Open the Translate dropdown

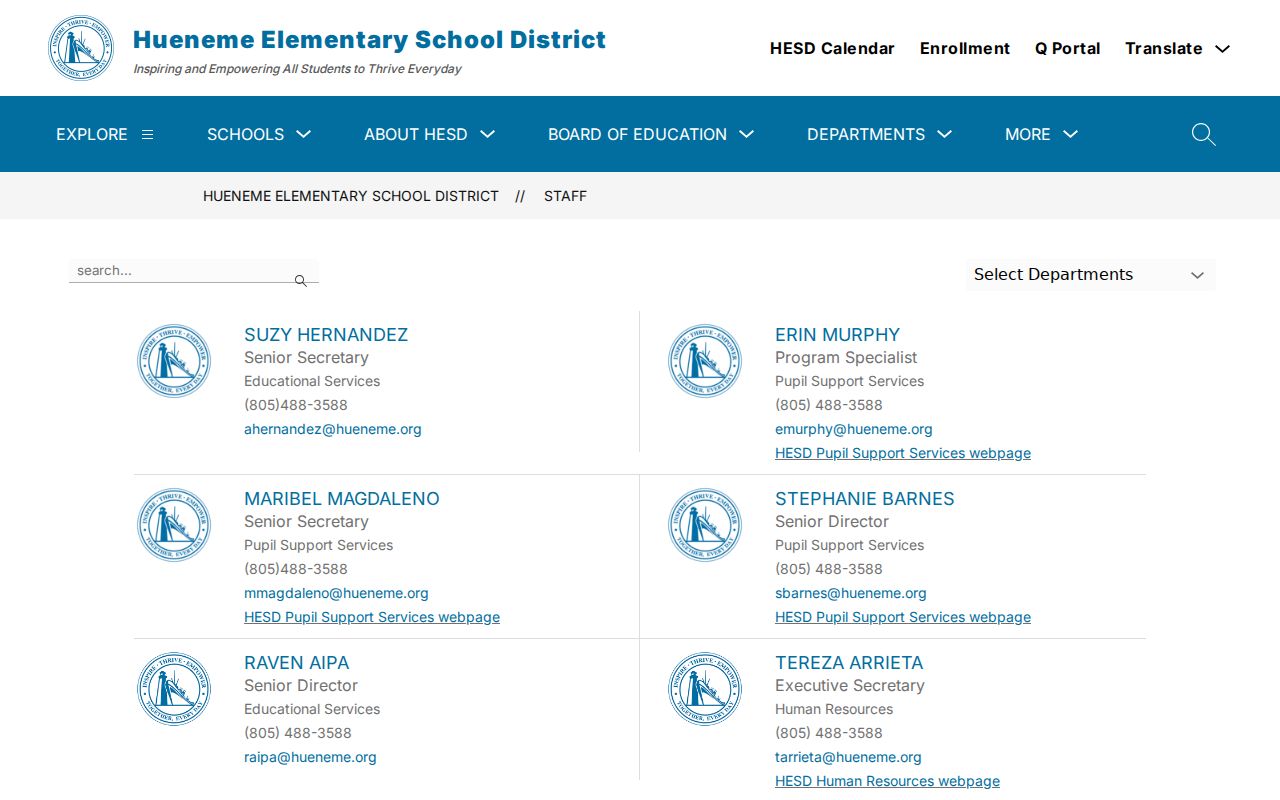pos(1177,48)
